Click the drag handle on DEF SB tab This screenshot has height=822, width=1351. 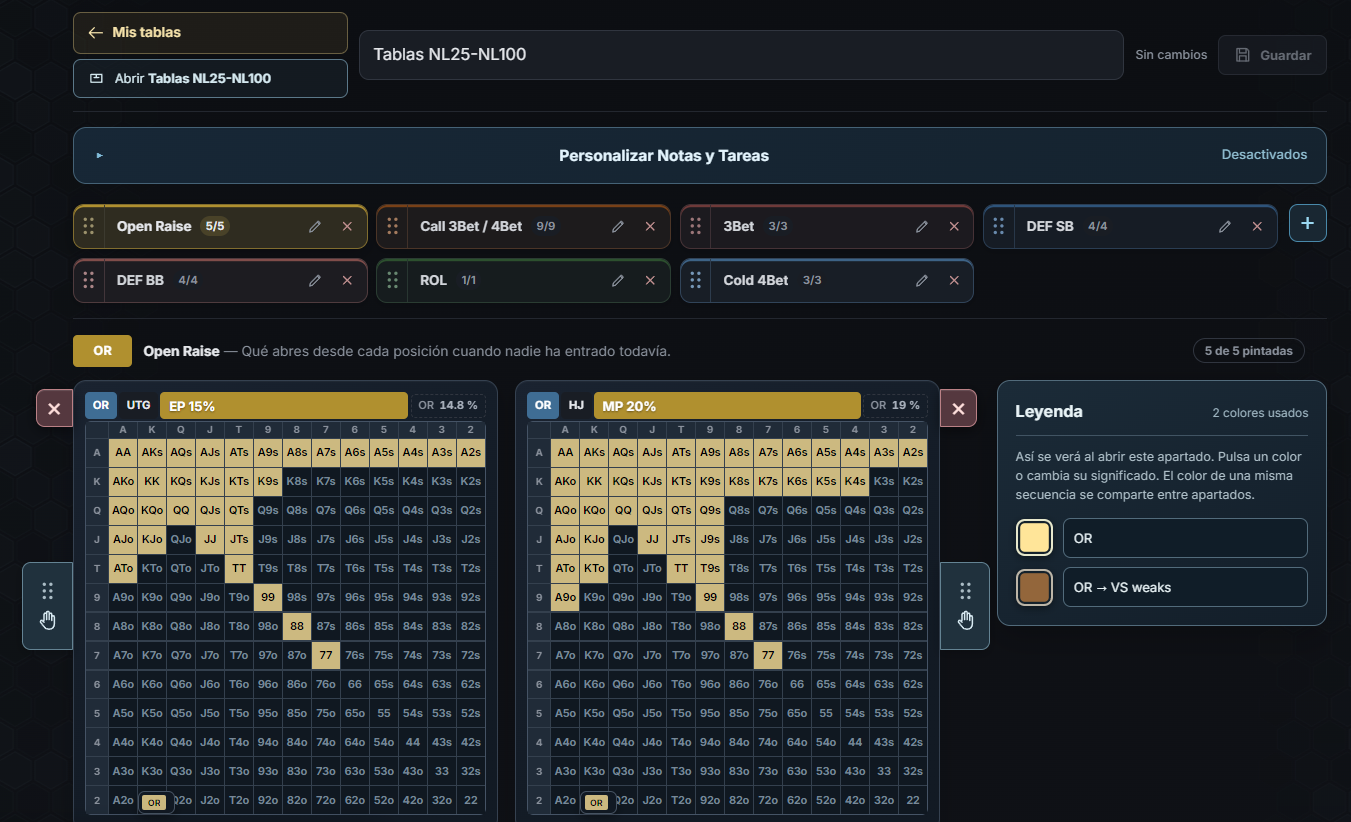tap(999, 227)
